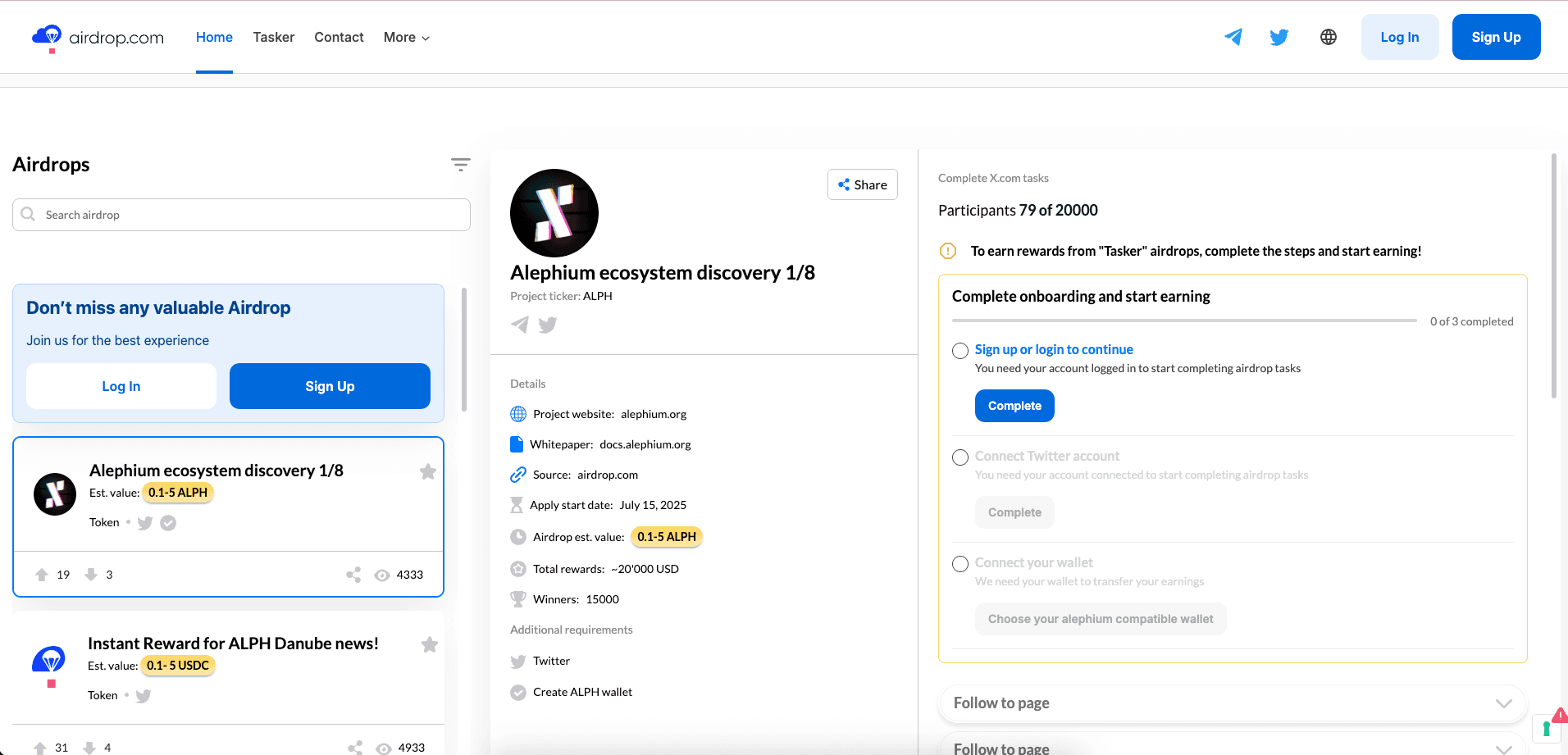This screenshot has height=755, width=1568.
Task: Open the Telegram icon in the header
Action: tap(1233, 37)
